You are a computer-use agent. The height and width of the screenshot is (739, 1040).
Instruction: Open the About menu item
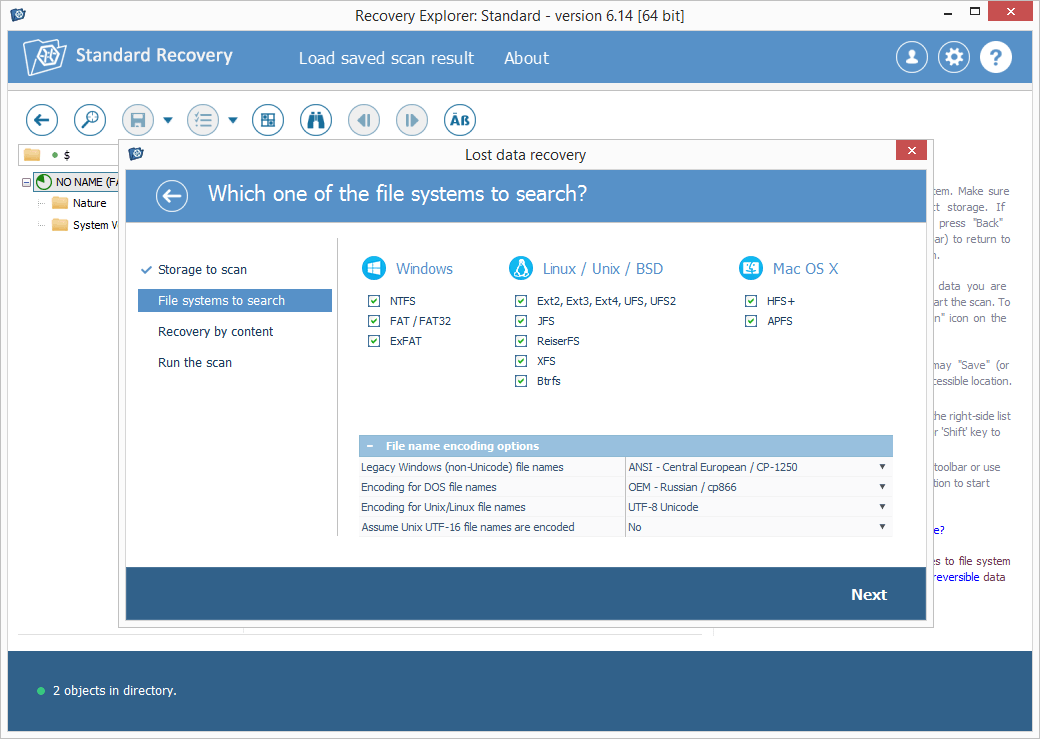click(x=527, y=58)
